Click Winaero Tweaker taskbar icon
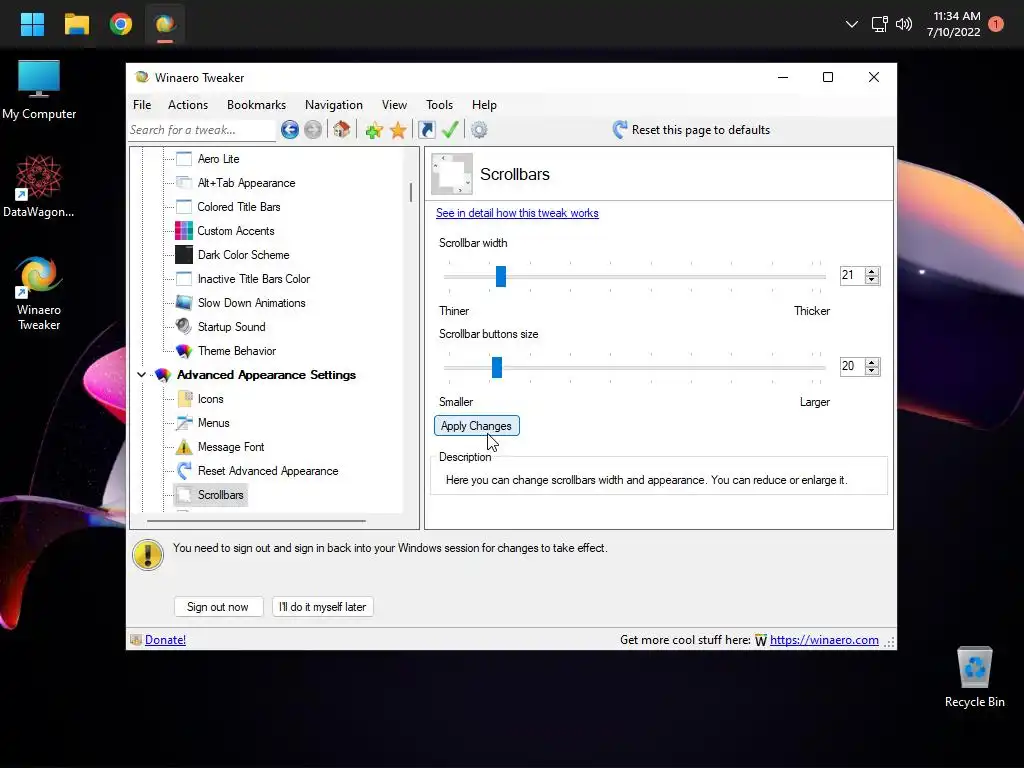The height and width of the screenshot is (768, 1024). coord(165,24)
